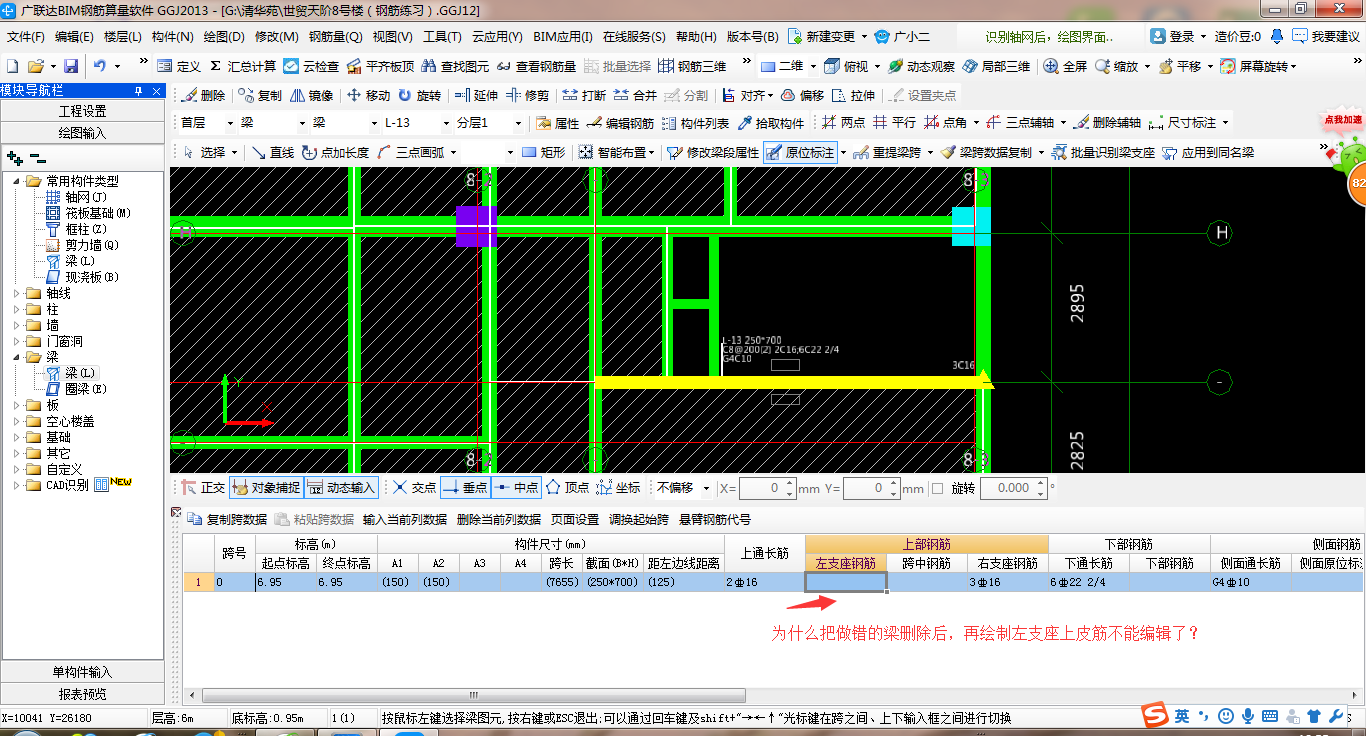The width and height of the screenshot is (1366, 736).
Task: Select 框柱(Z) in the component tree
Action: 76,229
